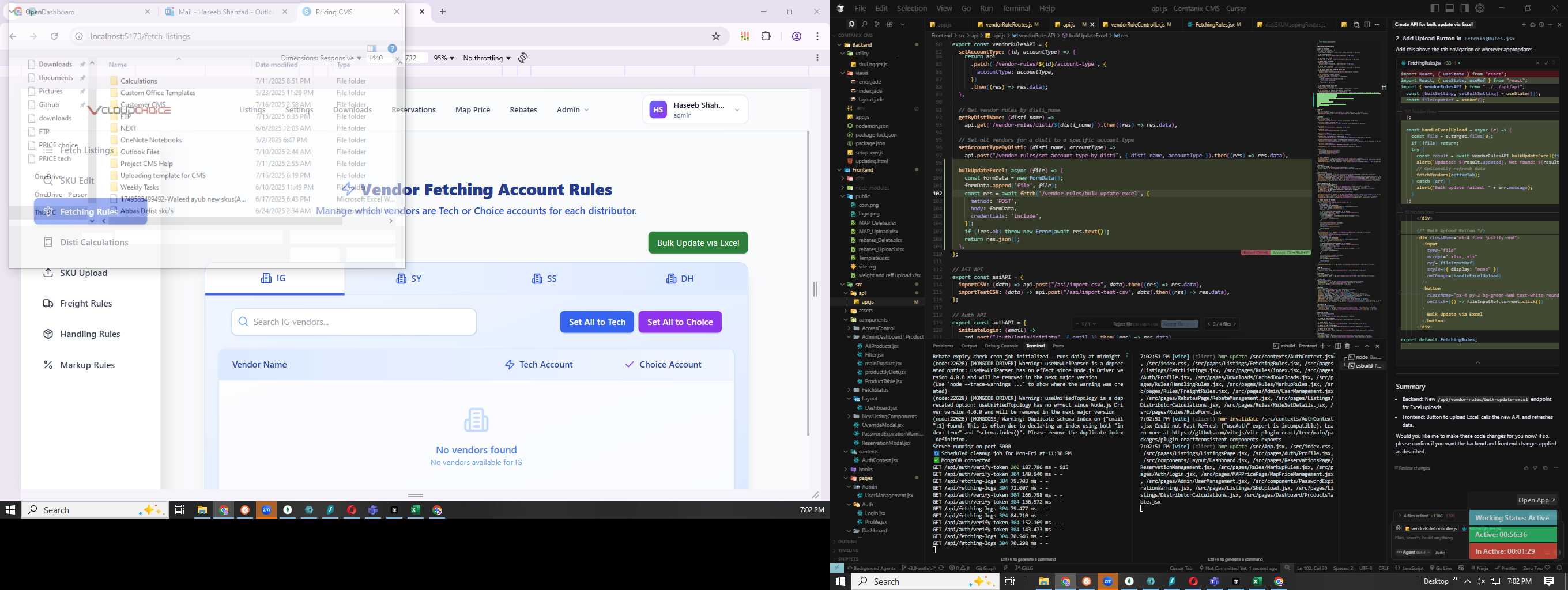Open the Terminal menu in Cursor's menu bar
The width and height of the screenshot is (1568, 590).
(x=1016, y=9)
